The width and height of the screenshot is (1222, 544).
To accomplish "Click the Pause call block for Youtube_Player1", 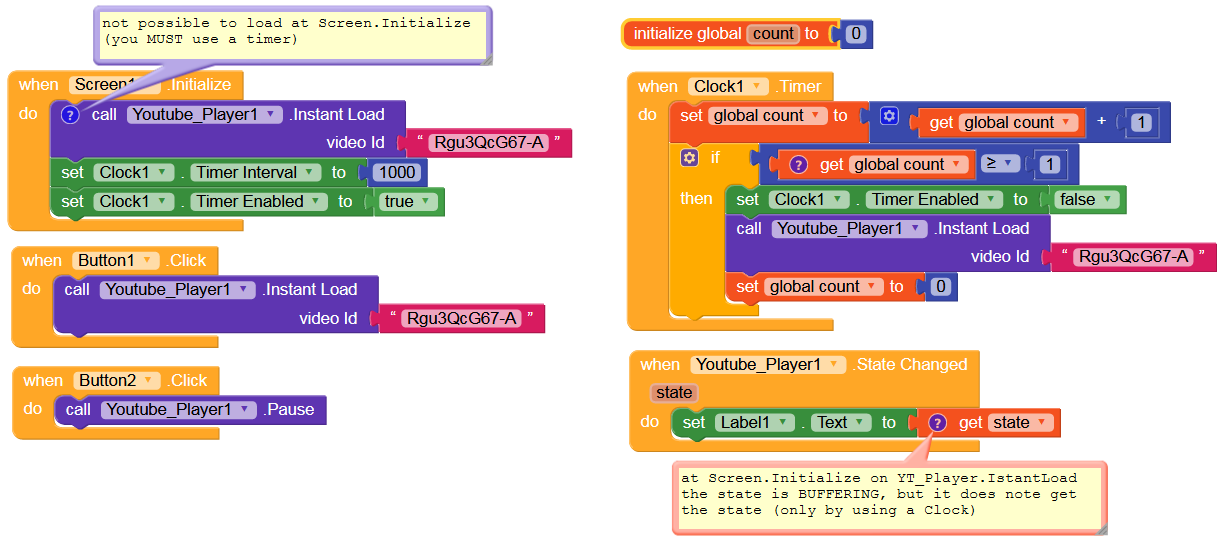I will (x=190, y=410).
